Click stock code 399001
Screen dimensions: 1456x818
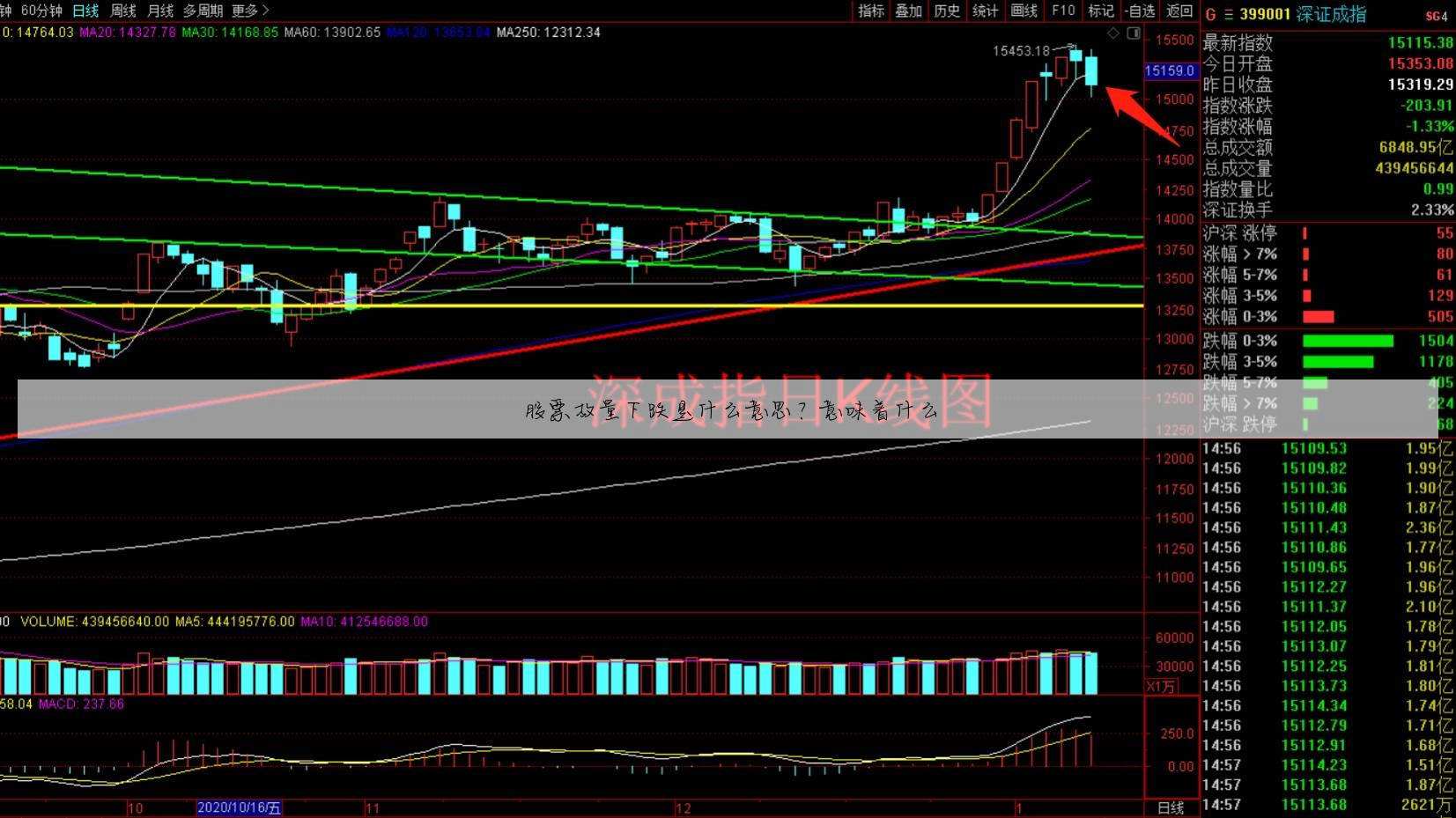[x=1265, y=14]
